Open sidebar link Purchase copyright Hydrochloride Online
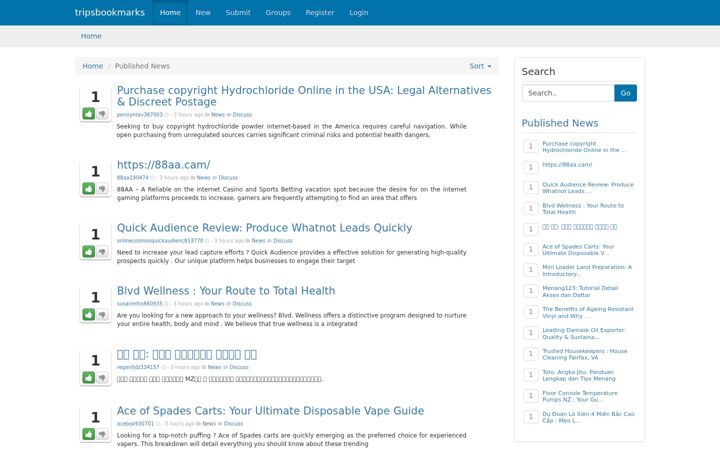The image size is (720, 450). (584, 147)
